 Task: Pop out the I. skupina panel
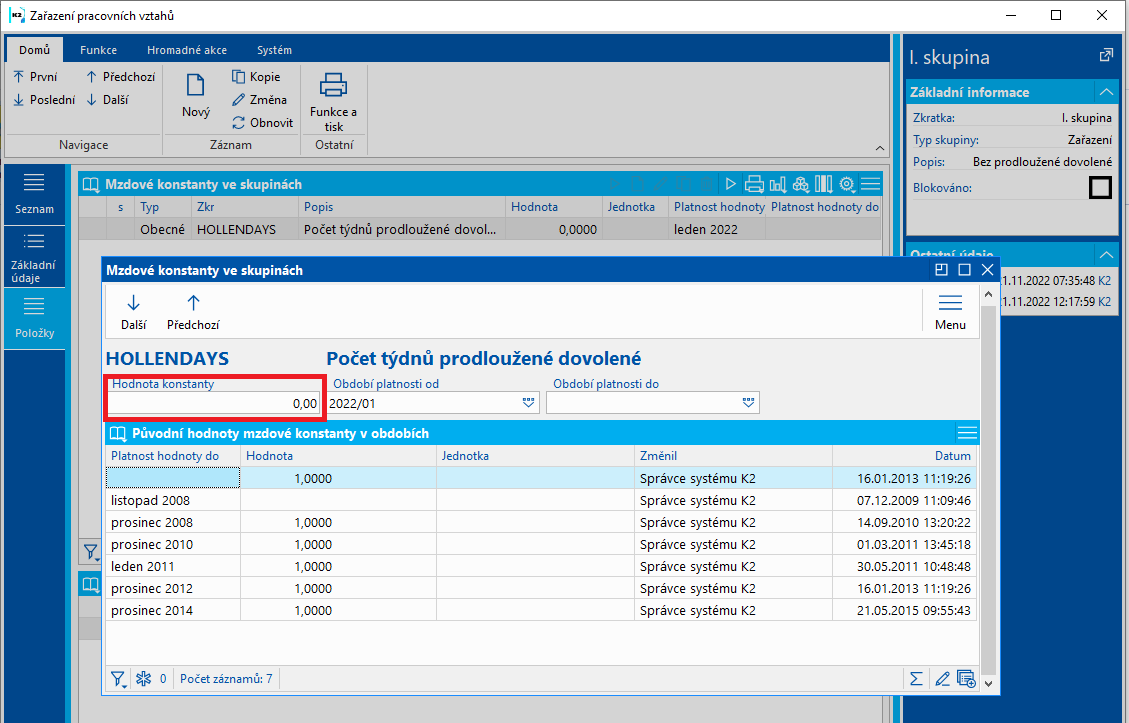(1106, 56)
